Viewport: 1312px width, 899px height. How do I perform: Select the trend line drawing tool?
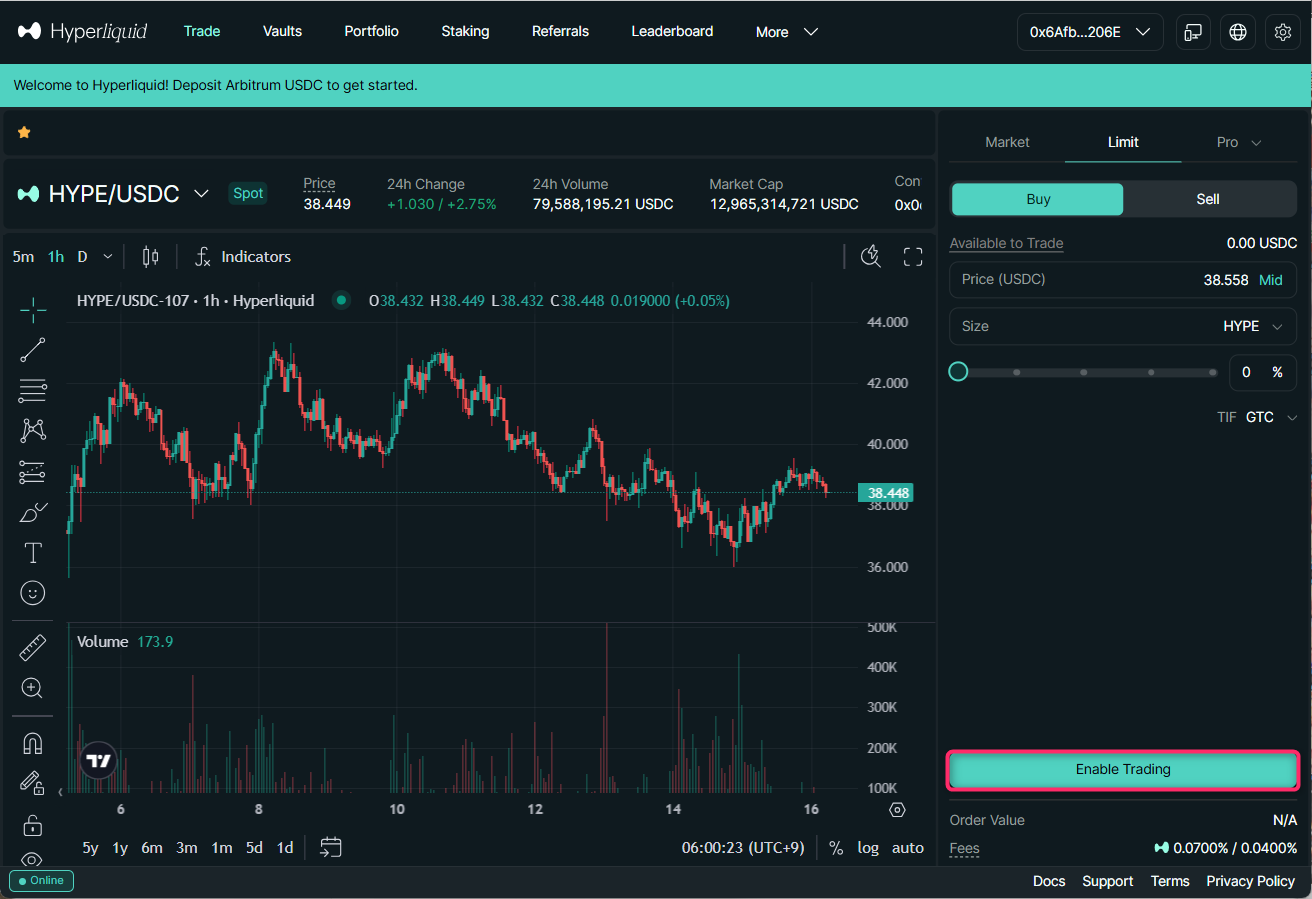pos(33,350)
